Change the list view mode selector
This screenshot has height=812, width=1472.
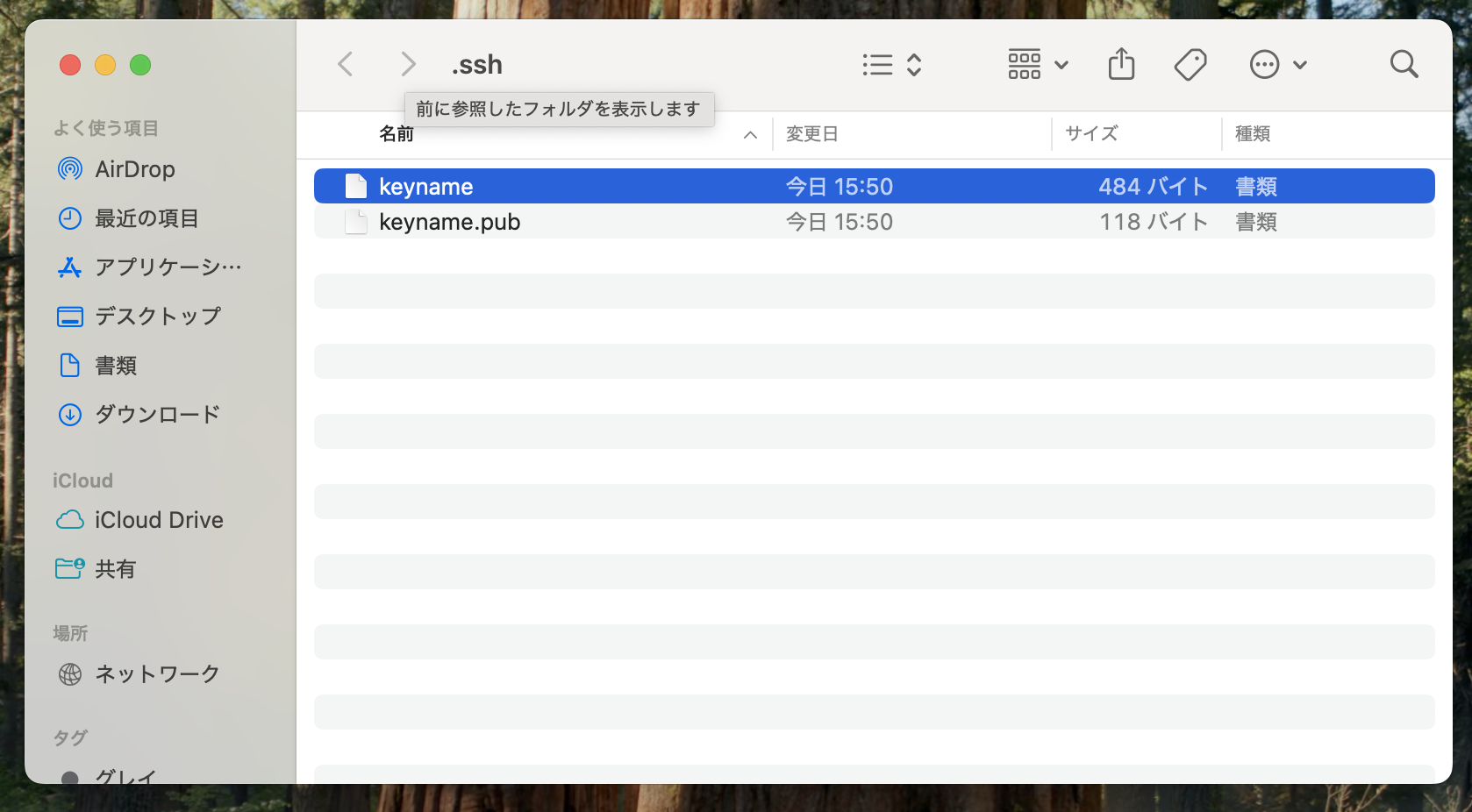point(891,65)
